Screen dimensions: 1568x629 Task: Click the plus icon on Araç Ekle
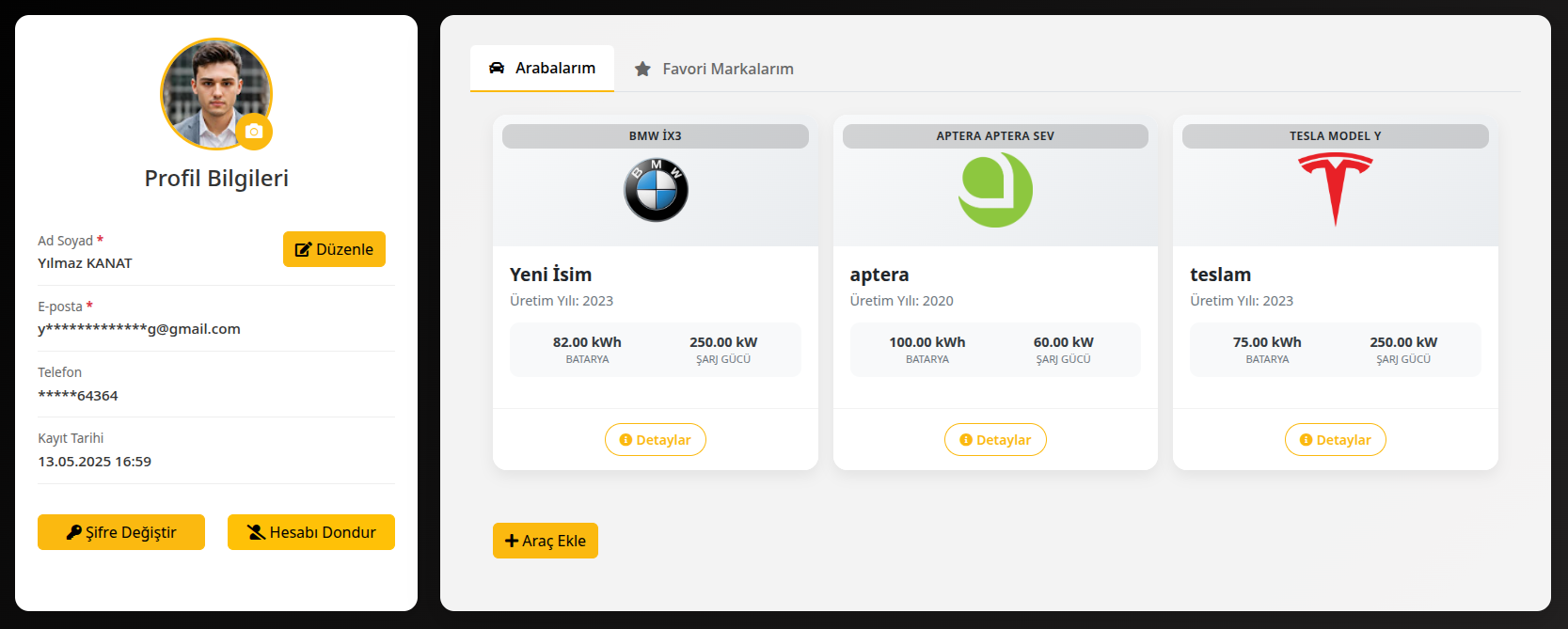click(512, 541)
